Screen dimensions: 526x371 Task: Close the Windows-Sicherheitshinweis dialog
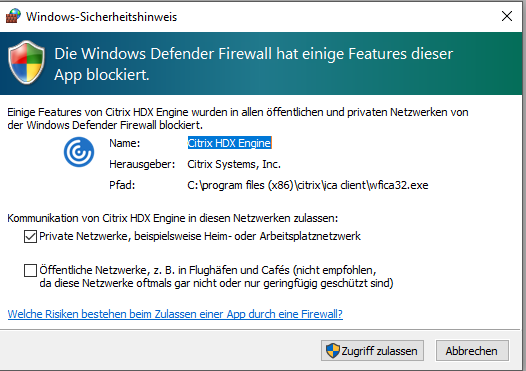coord(507,16)
